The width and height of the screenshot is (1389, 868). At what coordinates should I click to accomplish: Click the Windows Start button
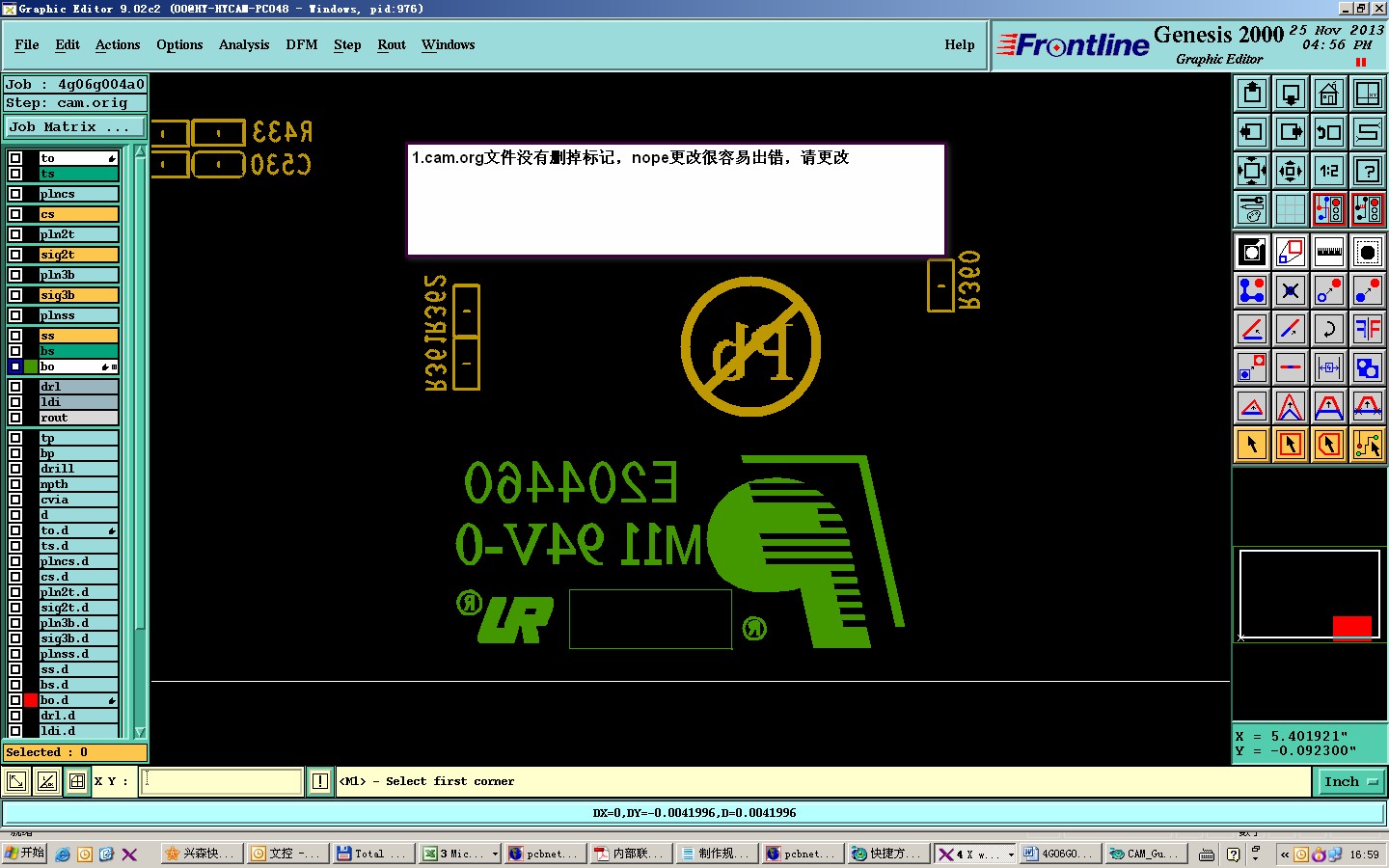(25, 854)
